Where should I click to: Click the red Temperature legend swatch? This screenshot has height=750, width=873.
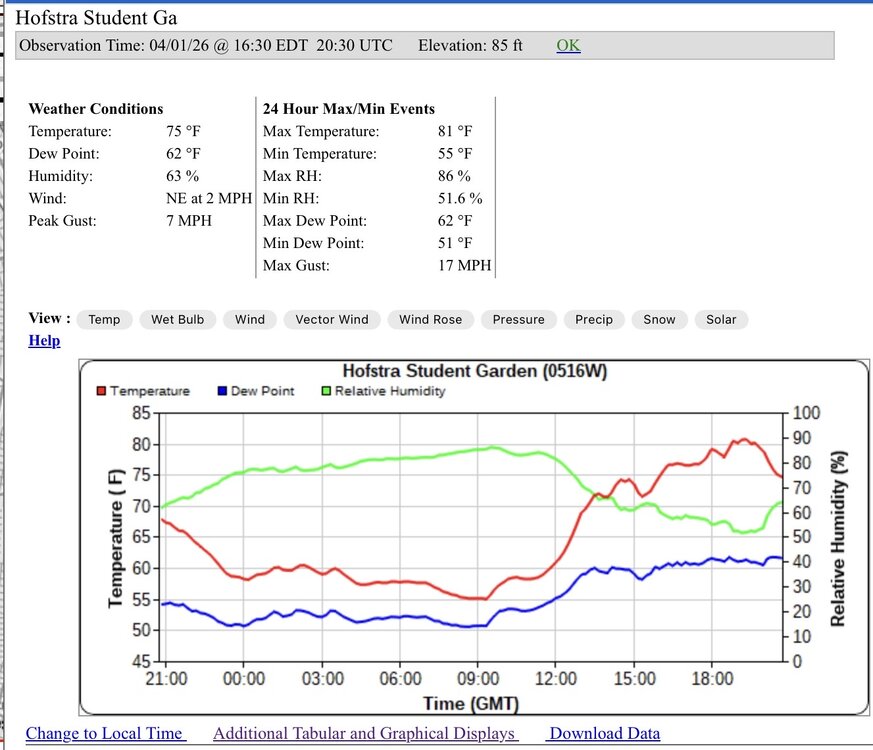[x=101, y=391]
